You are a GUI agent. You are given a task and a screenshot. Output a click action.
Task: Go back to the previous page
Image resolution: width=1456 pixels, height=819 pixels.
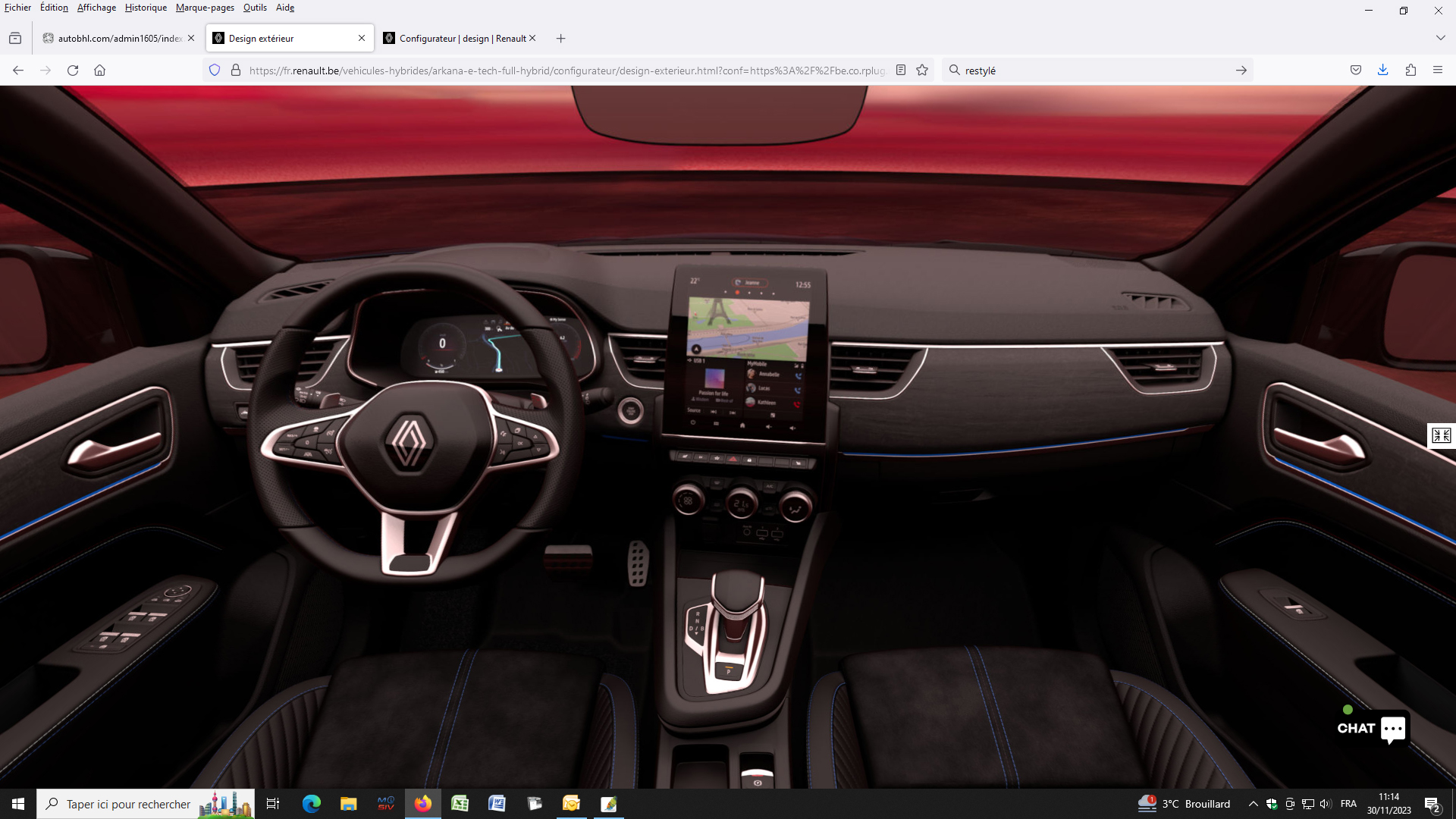[18, 70]
